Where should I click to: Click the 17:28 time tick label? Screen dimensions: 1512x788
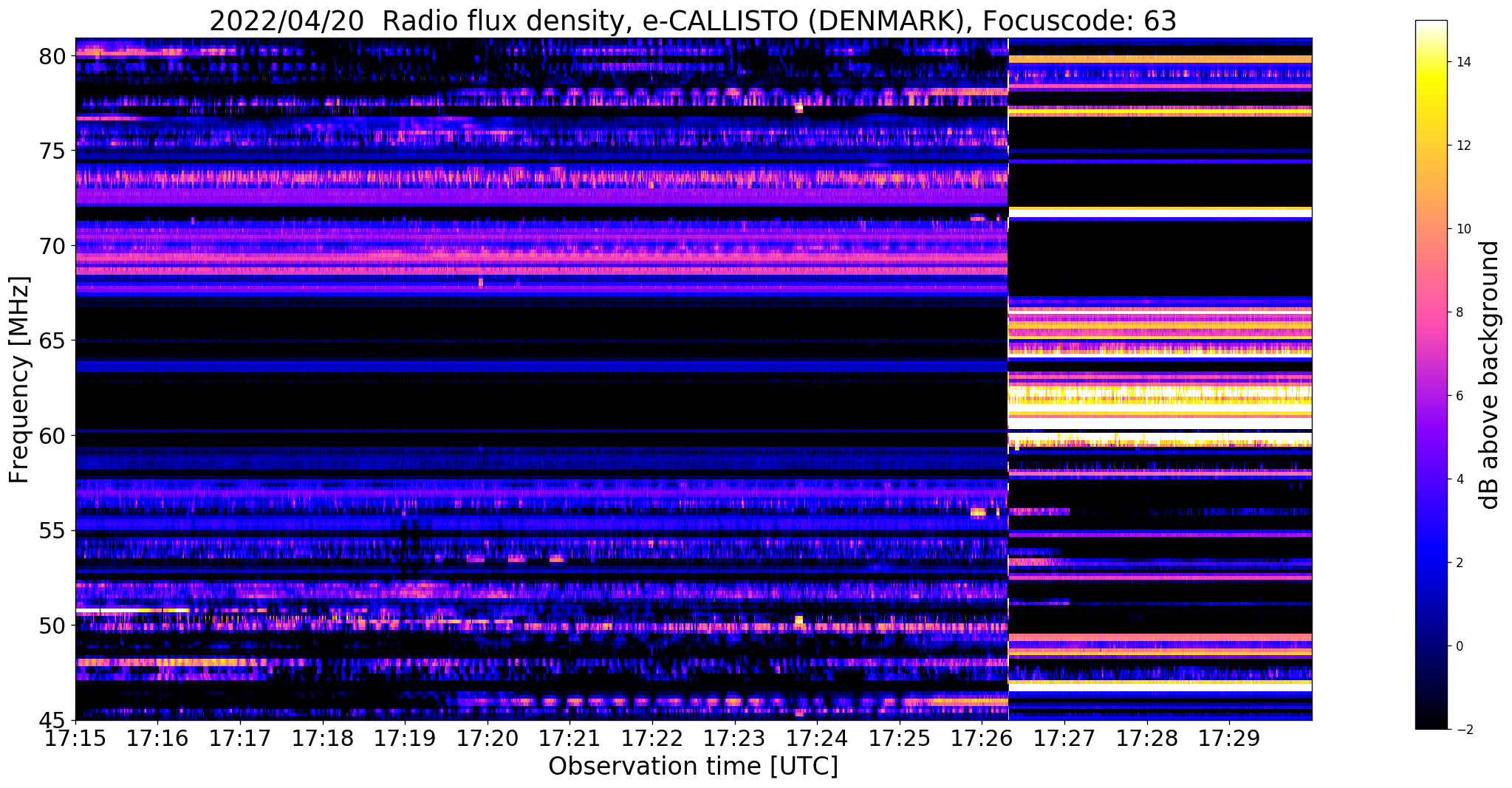tap(1147, 738)
